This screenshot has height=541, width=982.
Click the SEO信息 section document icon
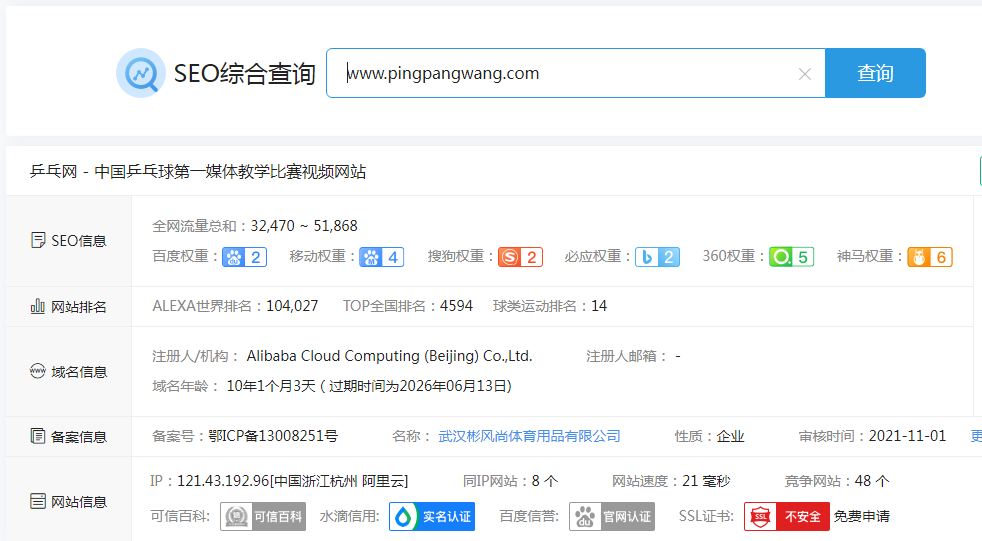tap(38, 240)
